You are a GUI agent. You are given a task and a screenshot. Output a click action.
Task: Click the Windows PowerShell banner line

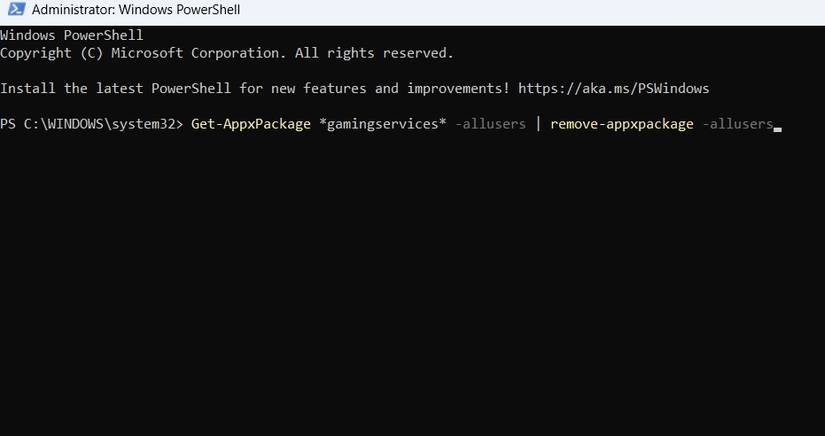72,35
